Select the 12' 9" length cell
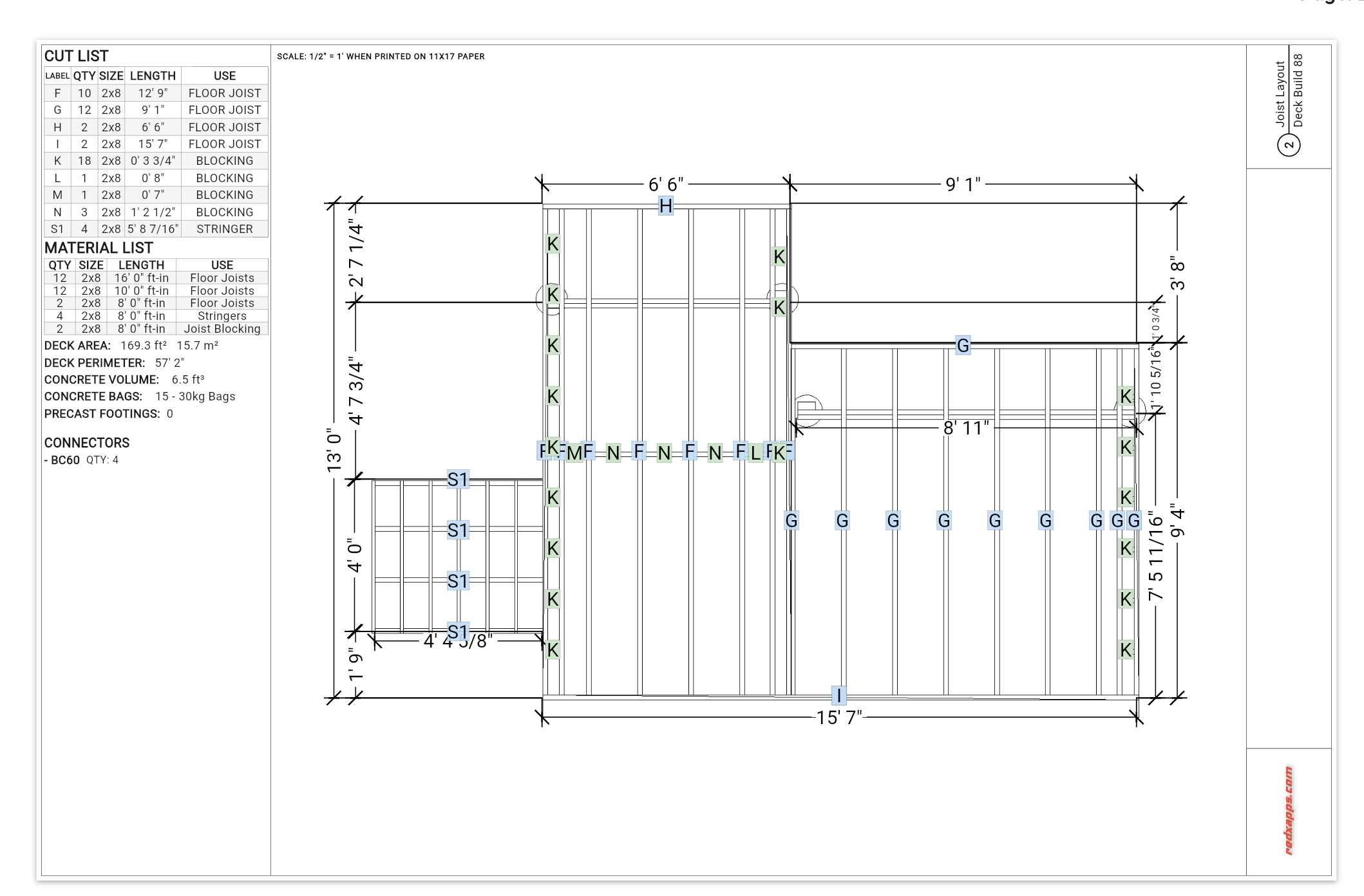Image resolution: width=1364 pixels, height=896 pixels. 153,93
